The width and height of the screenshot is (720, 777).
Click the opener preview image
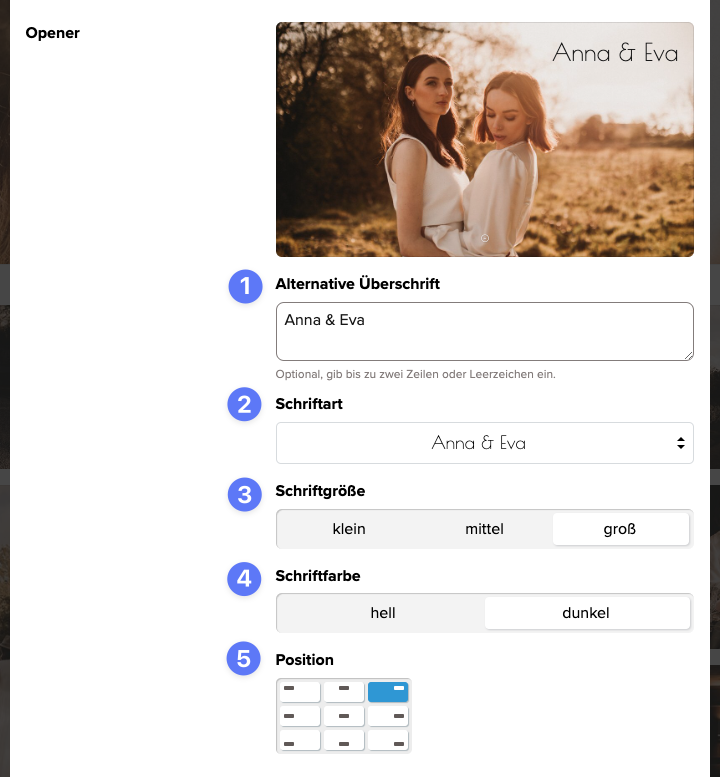[485, 139]
